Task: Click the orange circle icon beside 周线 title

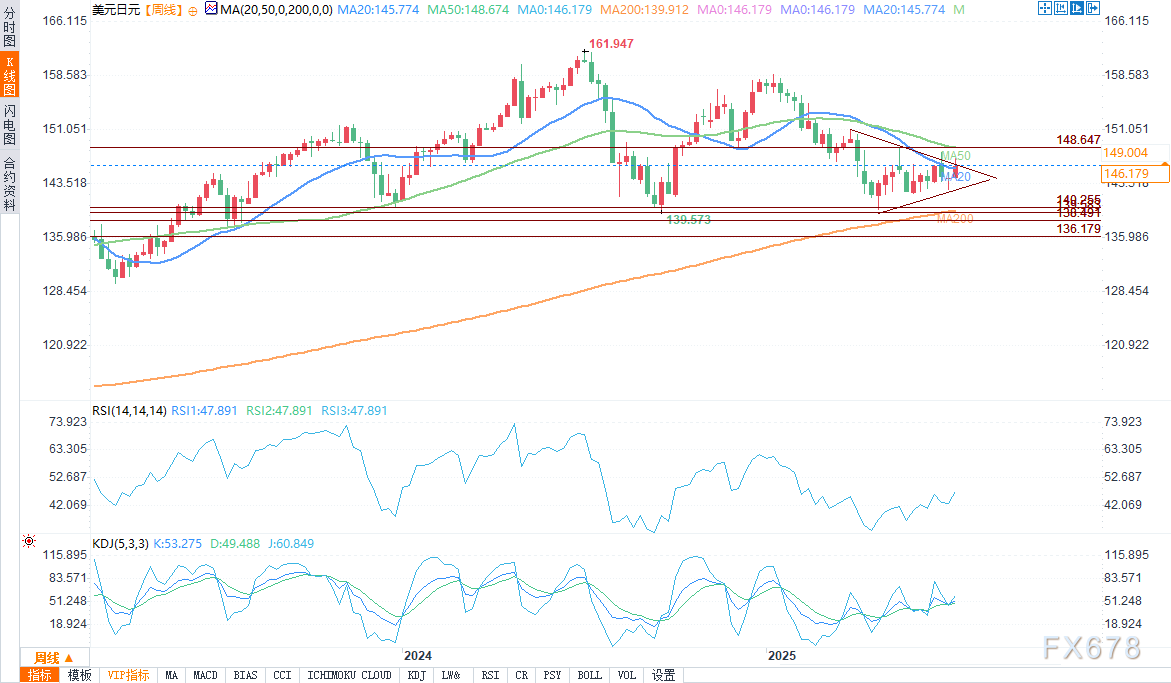Action: (x=192, y=9)
